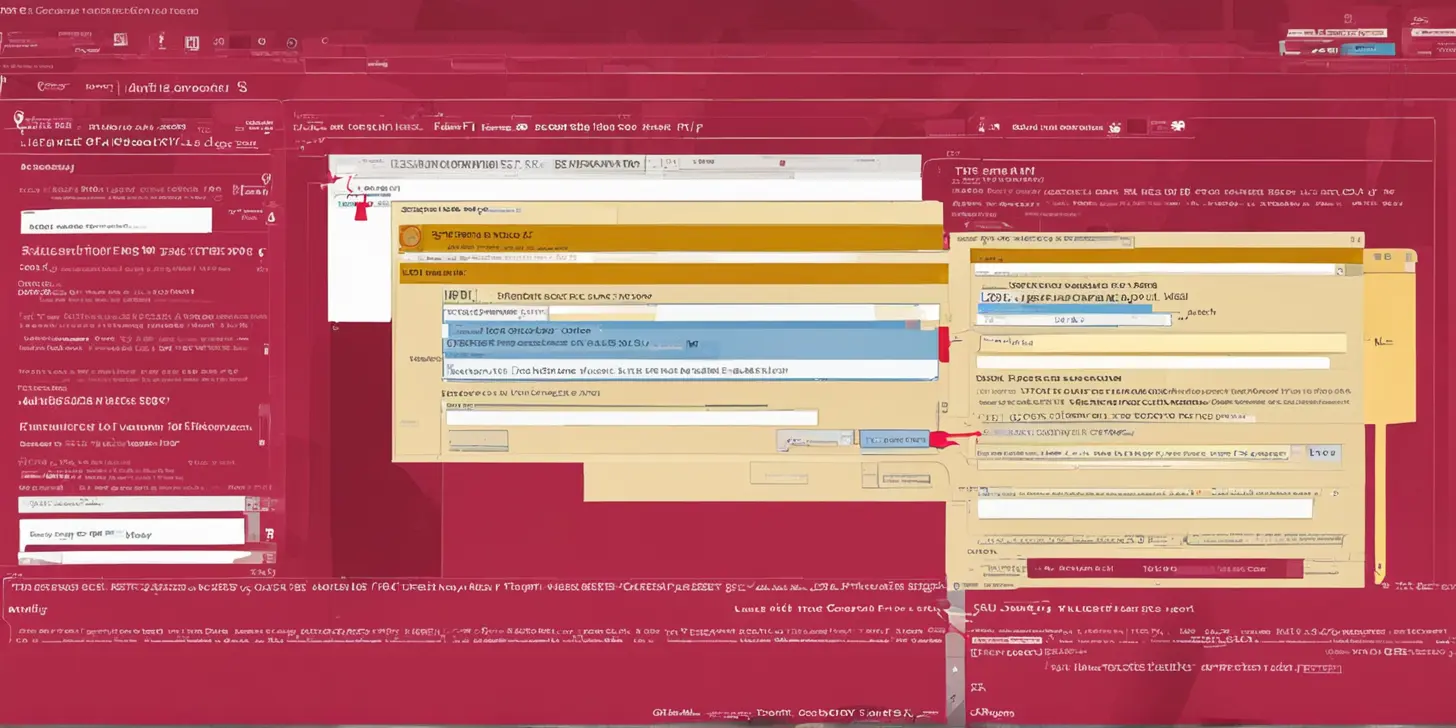Click the small icon ending the right dialog's top field
This screenshot has height=728, width=1456.
coord(1340,270)
